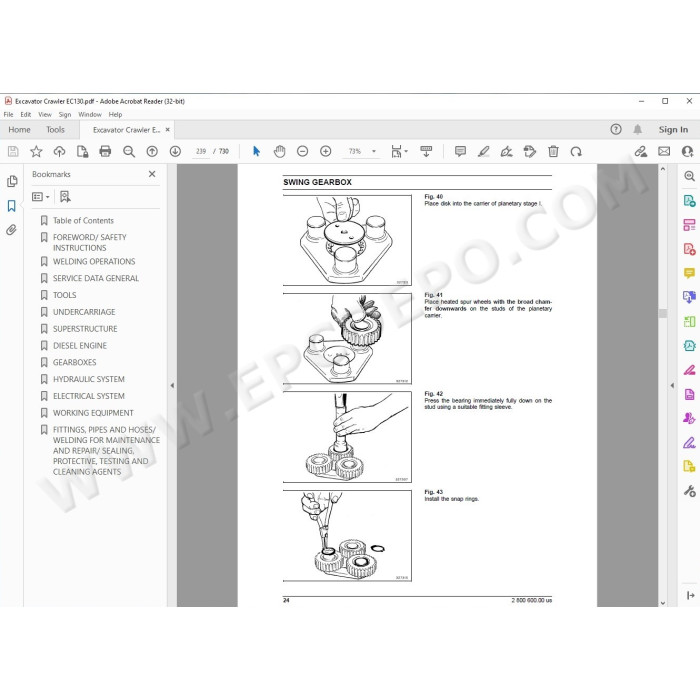Add a sticky note comment
Screen dimensions: 700x700
(460, 152)
